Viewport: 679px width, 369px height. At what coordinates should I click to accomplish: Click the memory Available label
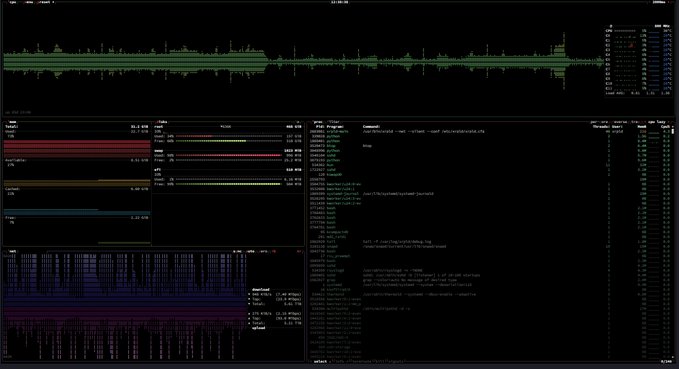(16, 160)
